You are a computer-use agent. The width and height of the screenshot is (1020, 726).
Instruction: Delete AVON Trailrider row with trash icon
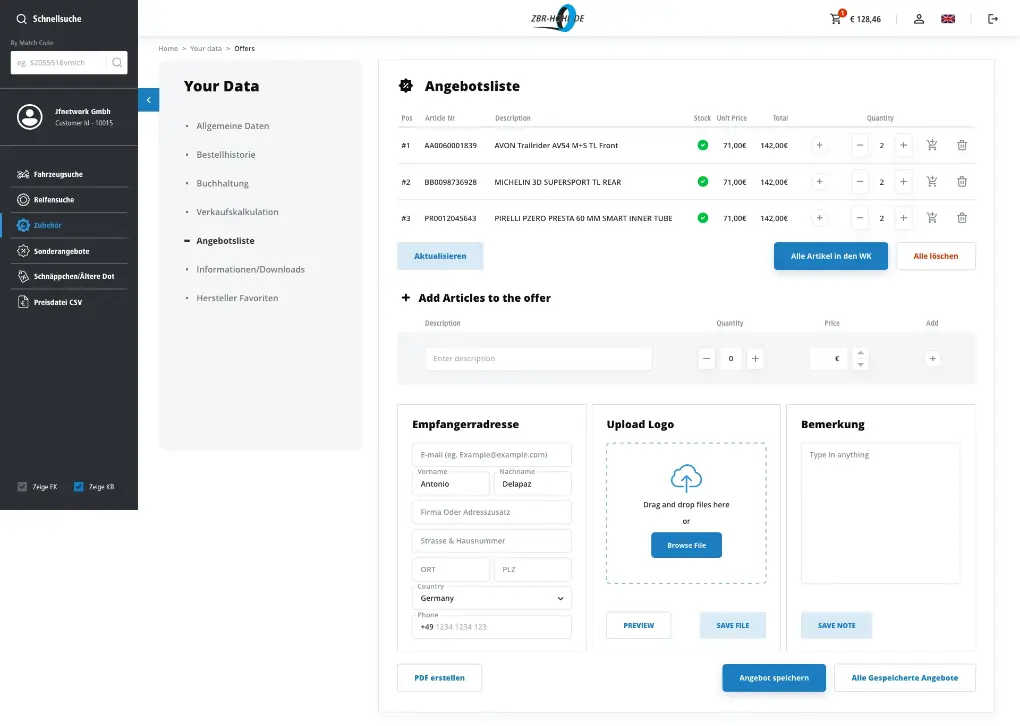[x=961, y=145]
